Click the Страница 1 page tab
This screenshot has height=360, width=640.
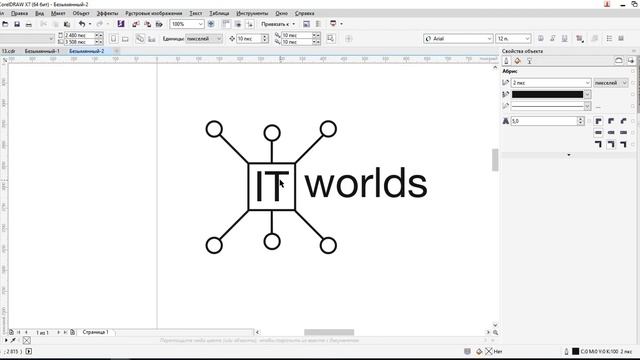click(x=96, y=332)
